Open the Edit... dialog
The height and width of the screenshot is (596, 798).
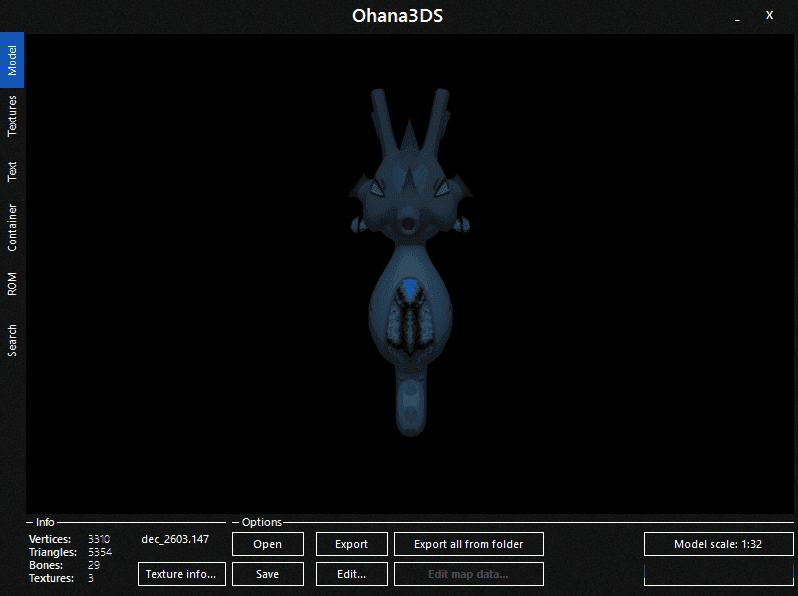click(x=352, y=574)
